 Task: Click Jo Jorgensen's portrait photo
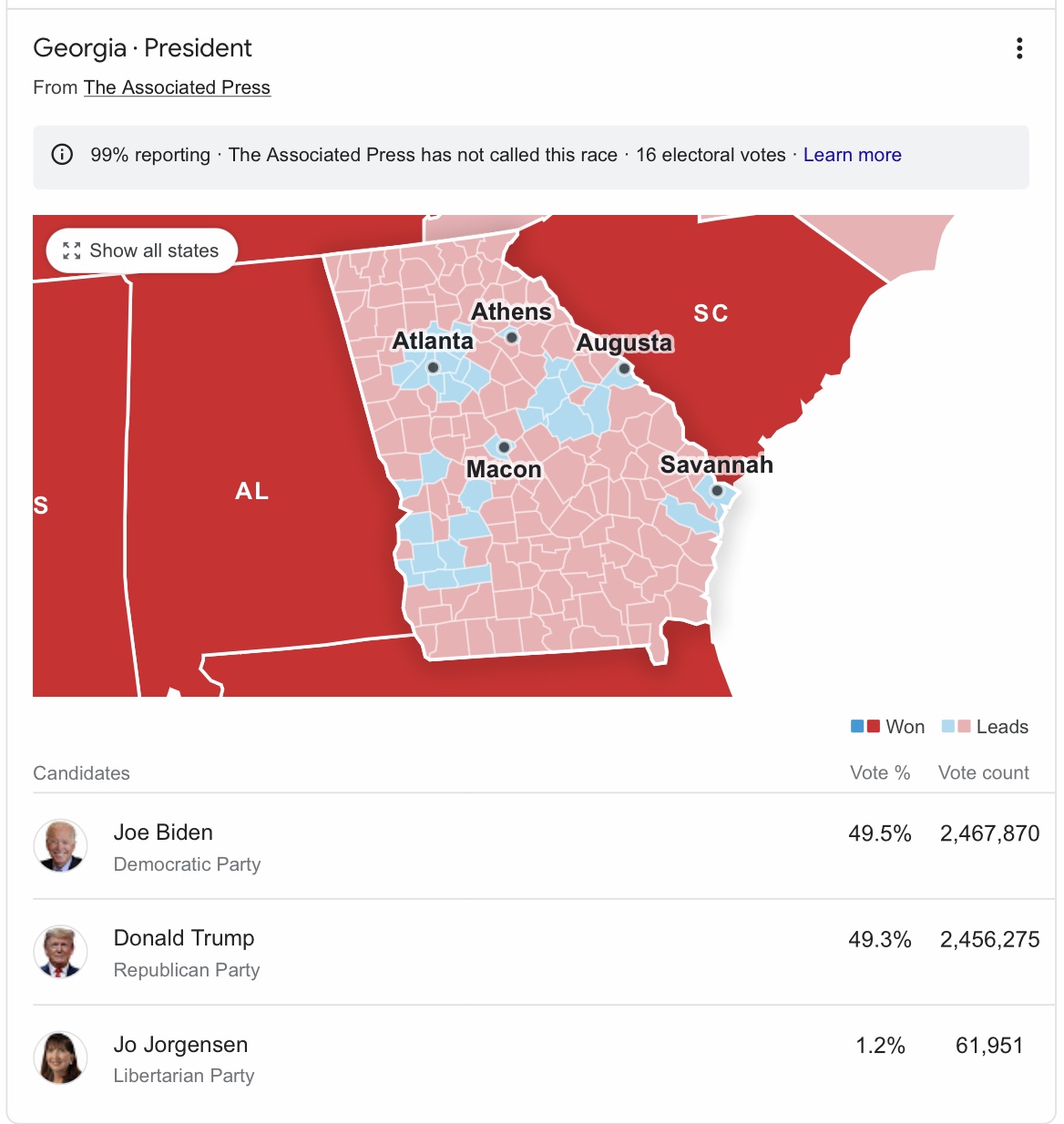tap(60, 1058)
